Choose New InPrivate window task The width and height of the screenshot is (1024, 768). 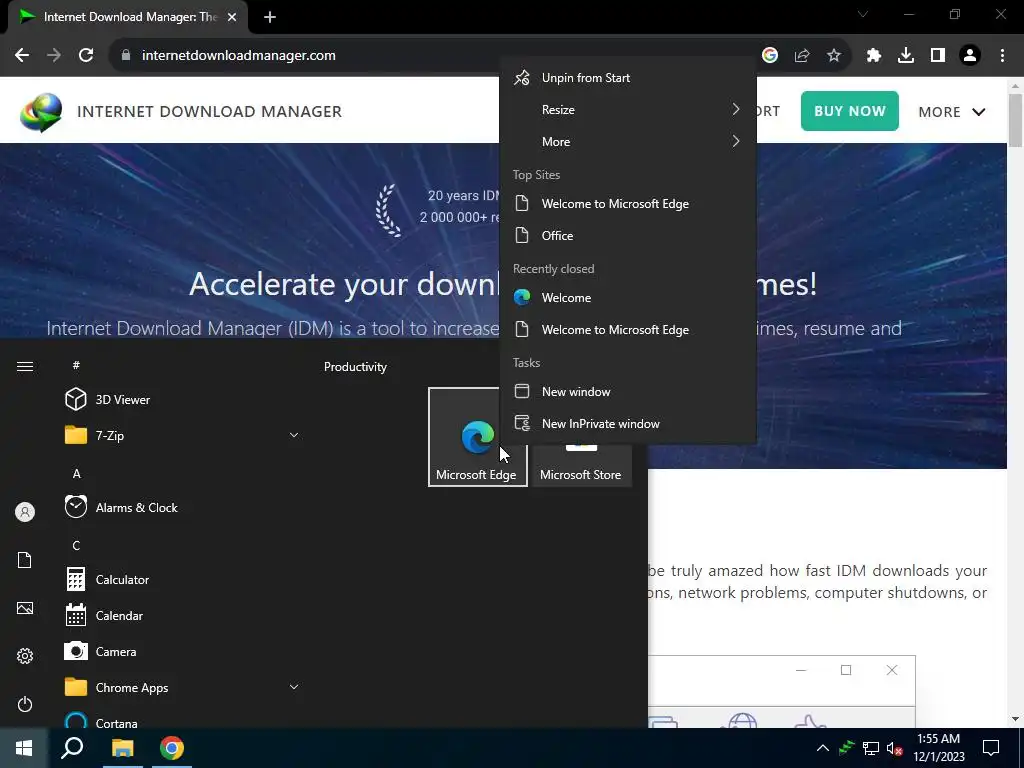628,424
